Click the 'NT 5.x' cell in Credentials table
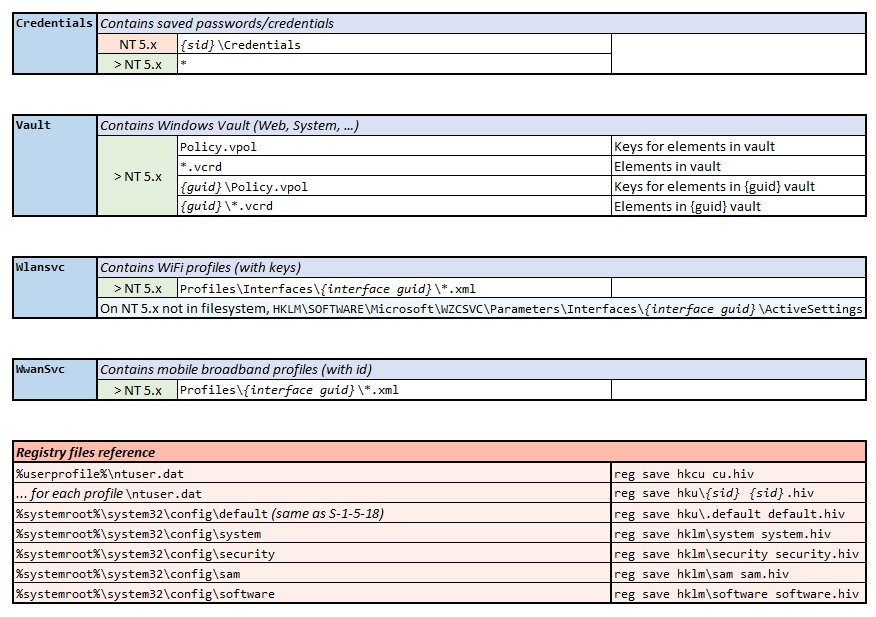Screen dimensions: 876x617 pyautogui.click(x=138, y=44)
